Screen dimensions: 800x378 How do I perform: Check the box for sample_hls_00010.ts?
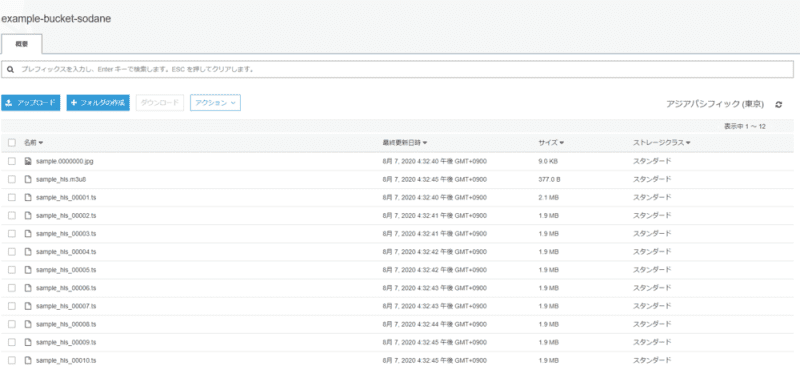(x=12, y=361)
